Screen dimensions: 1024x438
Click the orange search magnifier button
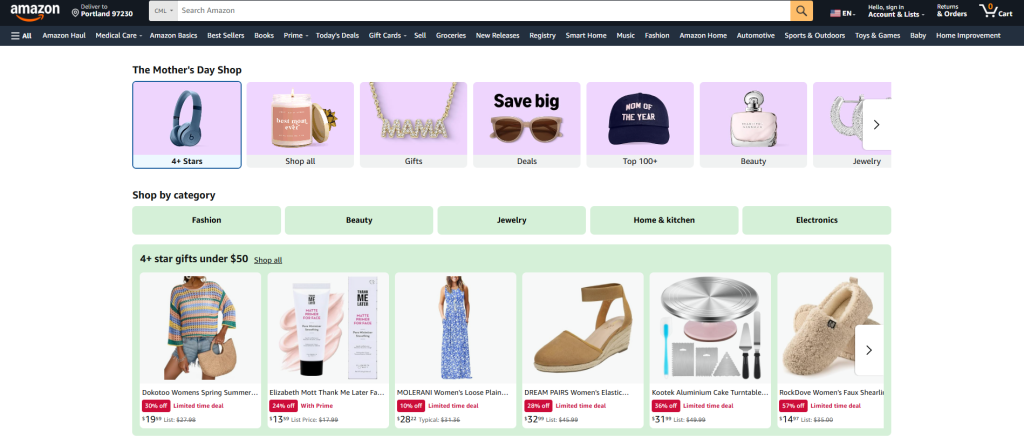pyautogui.click(x=802, y=11)
